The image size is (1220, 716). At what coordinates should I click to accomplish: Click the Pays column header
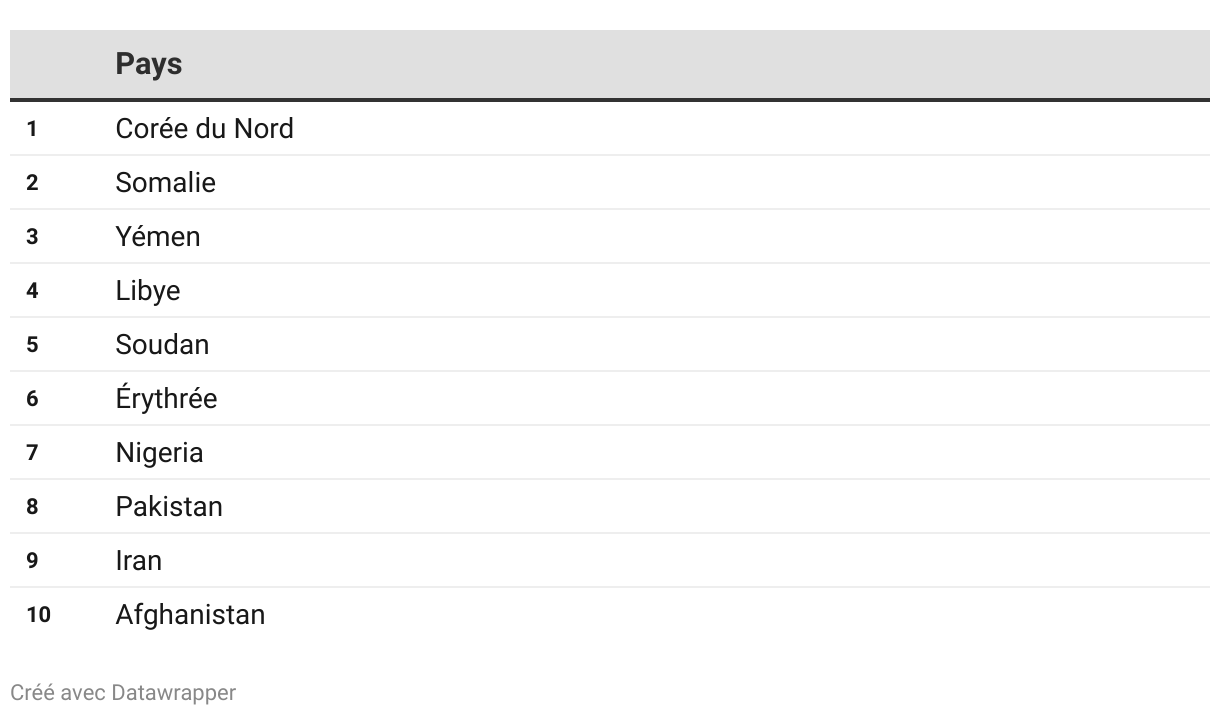149,64
